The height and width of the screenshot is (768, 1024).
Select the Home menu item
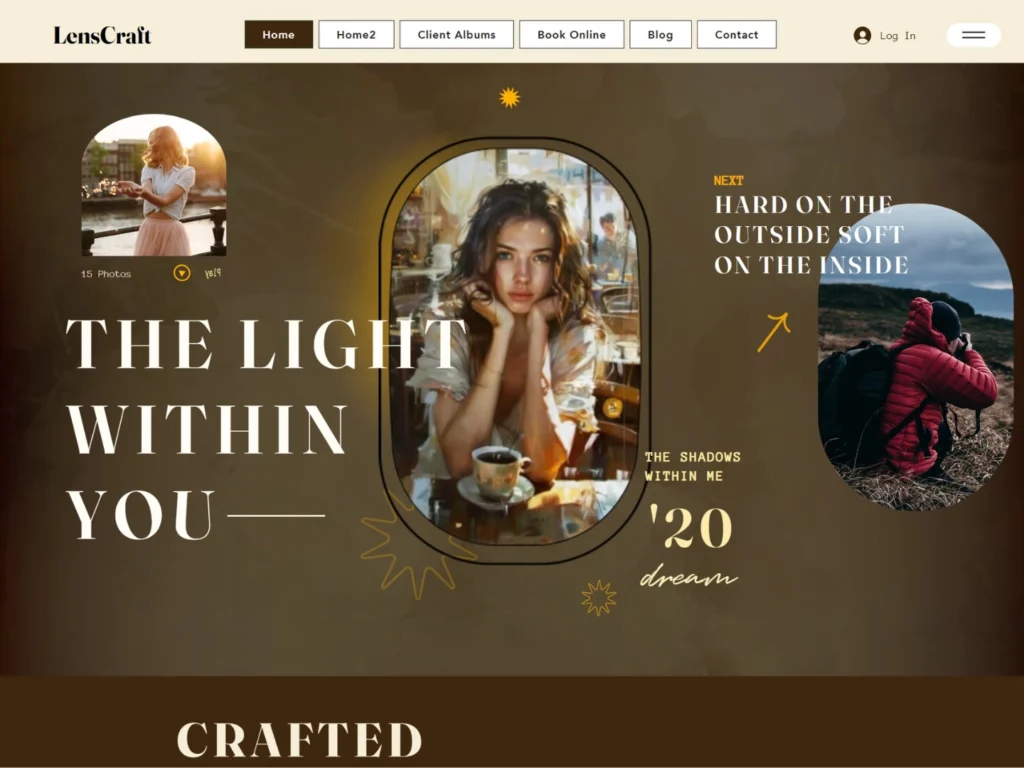click(279, 35)
